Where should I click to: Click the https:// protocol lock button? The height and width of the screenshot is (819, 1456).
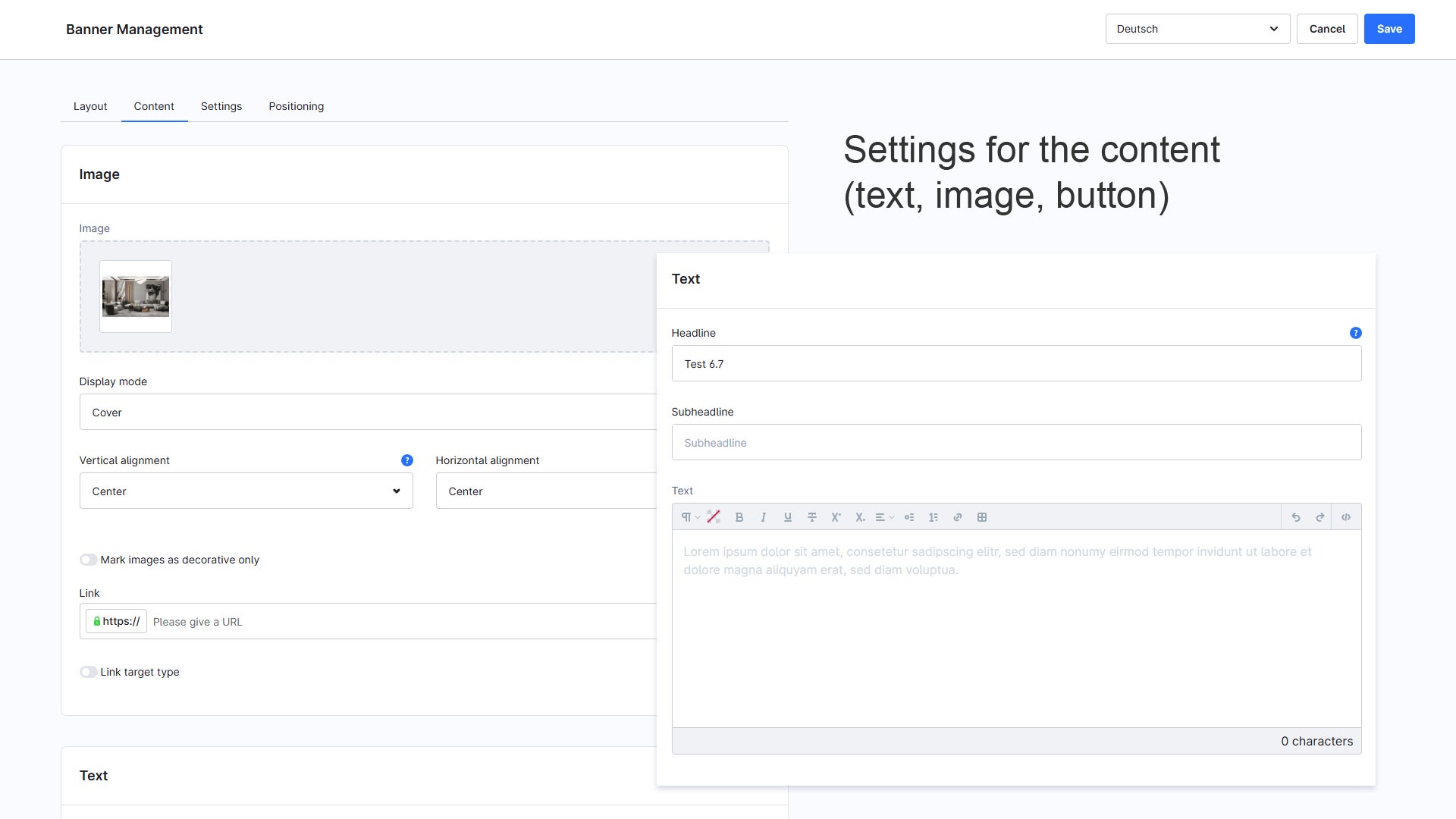(116, 621)
